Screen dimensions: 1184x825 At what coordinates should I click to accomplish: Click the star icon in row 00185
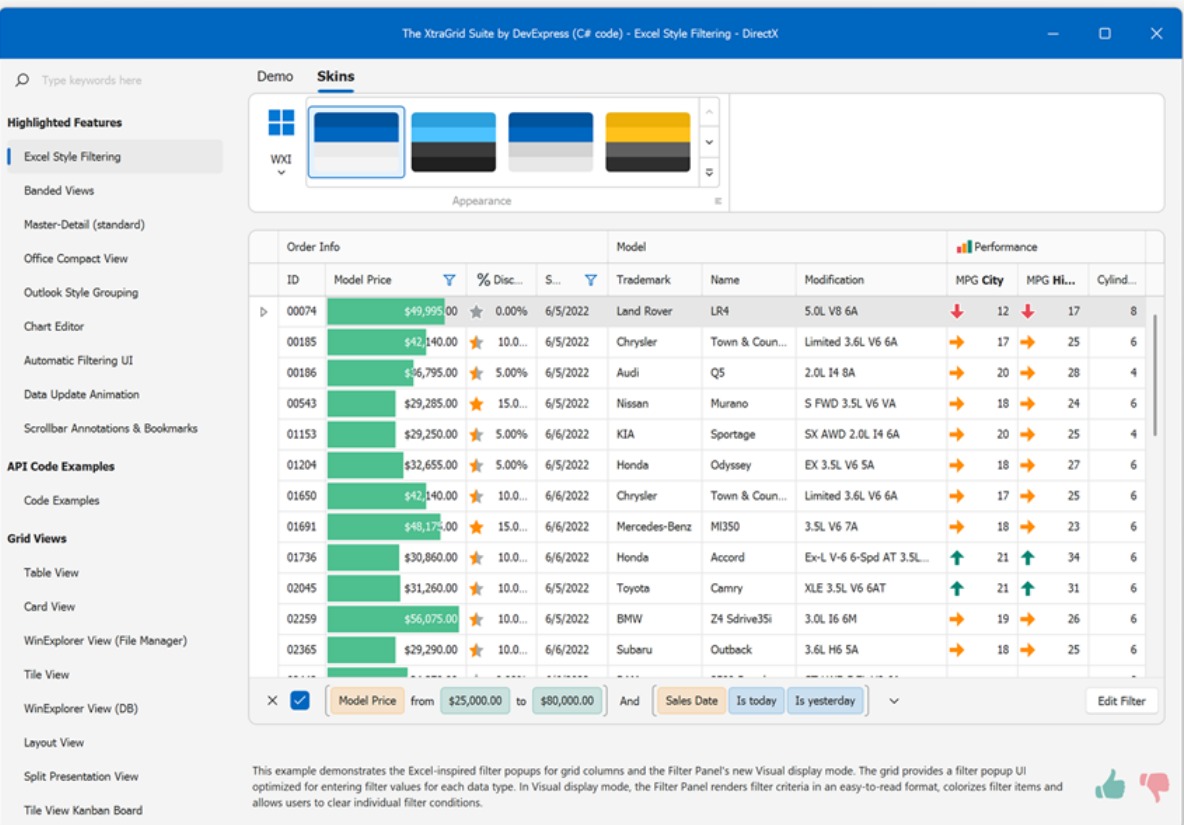point(476,342)
